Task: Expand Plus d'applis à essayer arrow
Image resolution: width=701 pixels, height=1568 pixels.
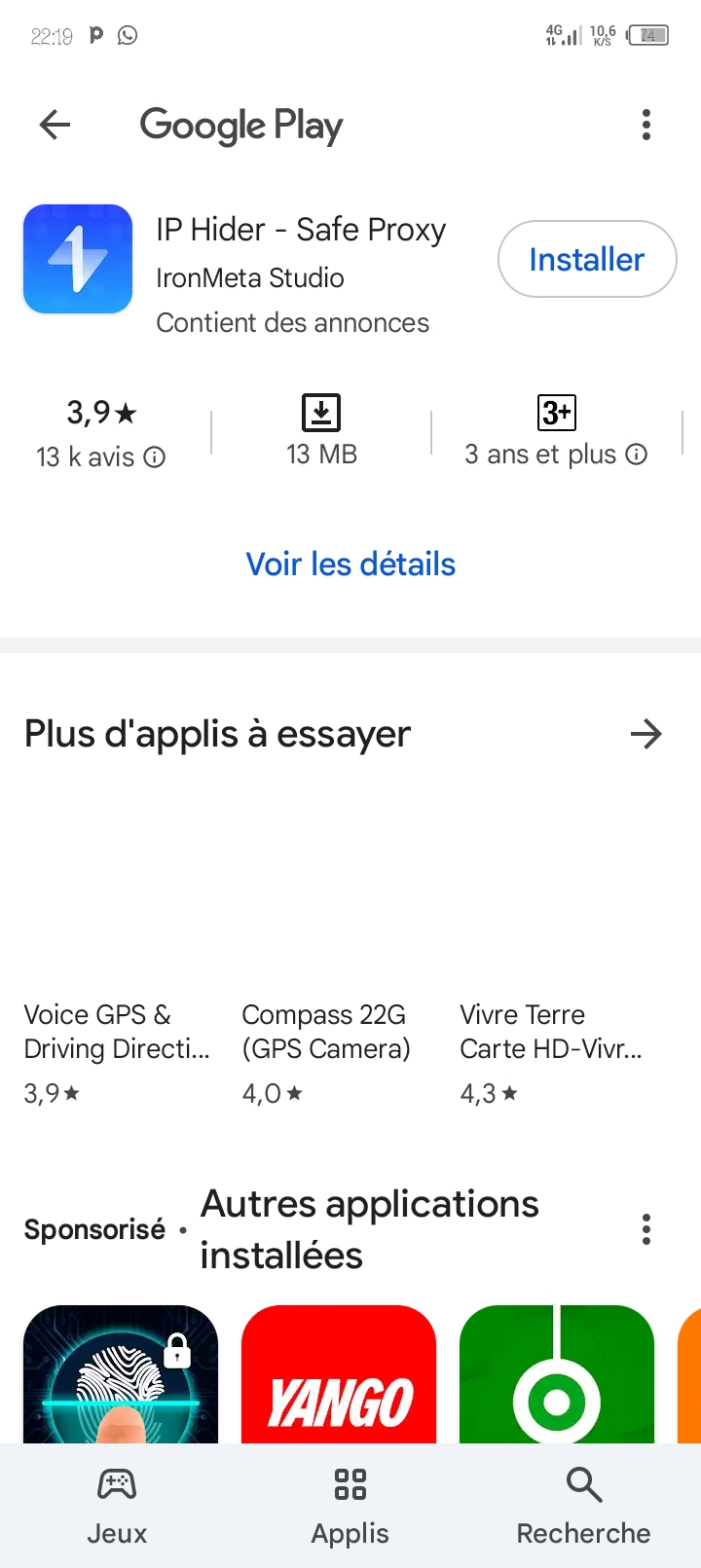Action: (646, 734)
